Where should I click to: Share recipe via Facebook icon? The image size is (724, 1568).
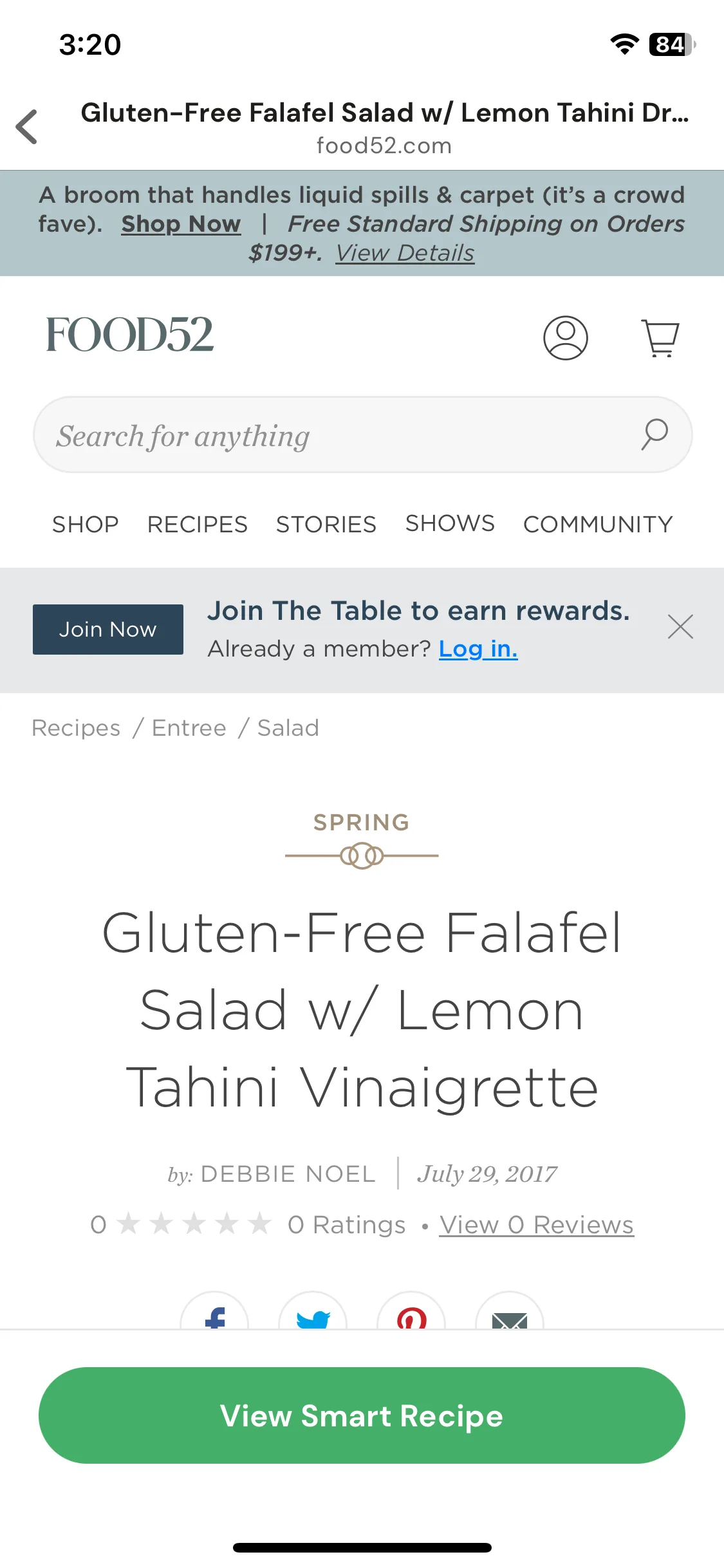pos(214,1311)
